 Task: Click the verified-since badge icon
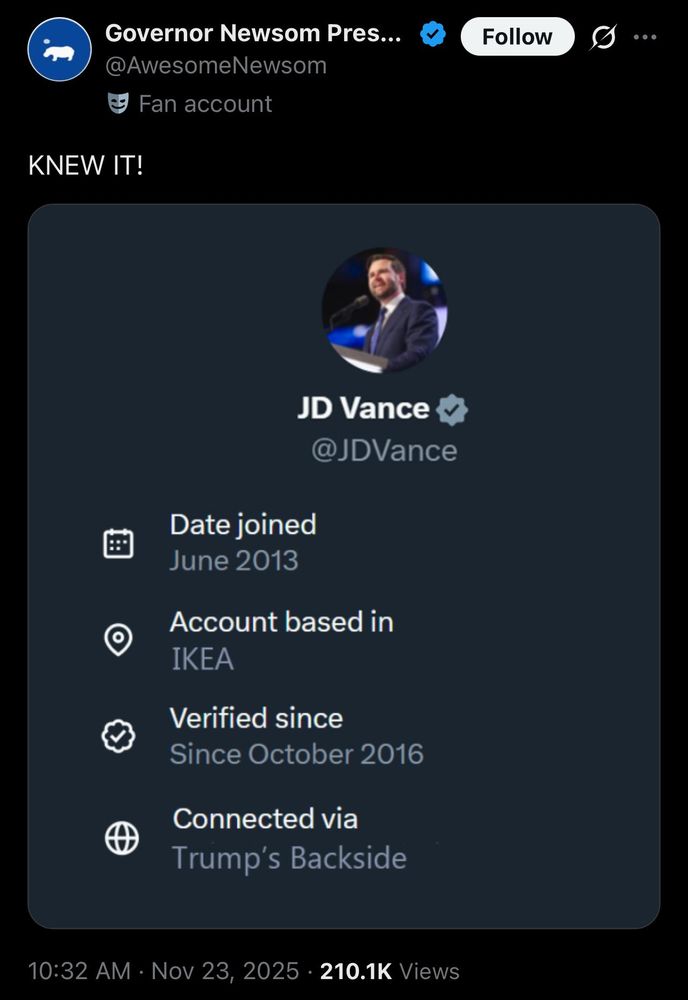(x=119, y=736)
